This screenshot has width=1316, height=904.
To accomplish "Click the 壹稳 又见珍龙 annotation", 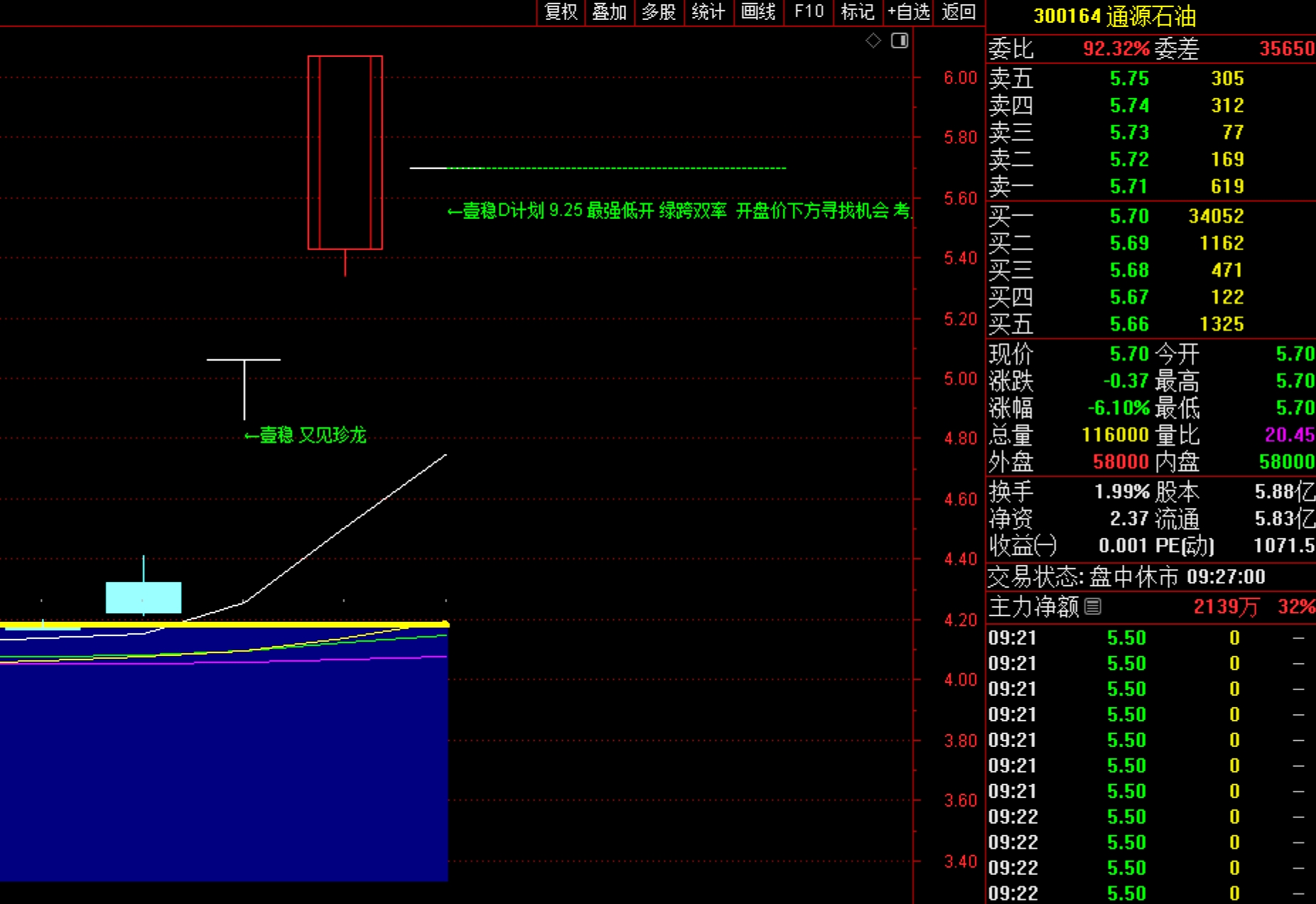I will 306,435.
